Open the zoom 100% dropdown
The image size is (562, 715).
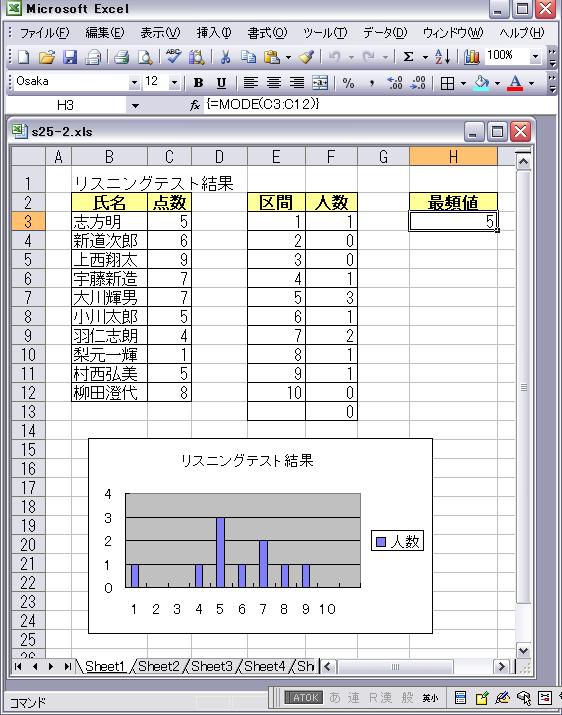(x=535, y=57)
